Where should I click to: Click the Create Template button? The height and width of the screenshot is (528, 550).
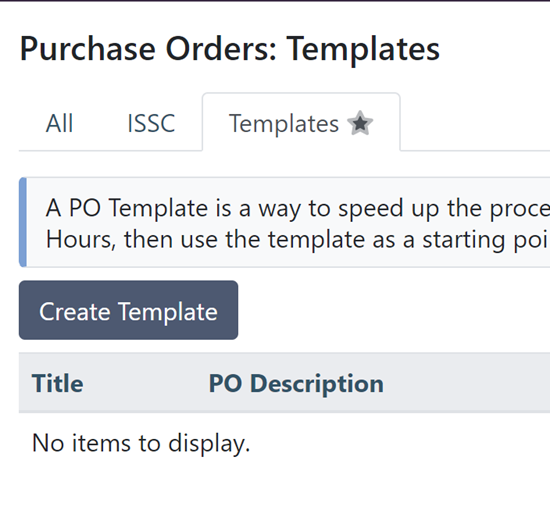click(128, 310)
